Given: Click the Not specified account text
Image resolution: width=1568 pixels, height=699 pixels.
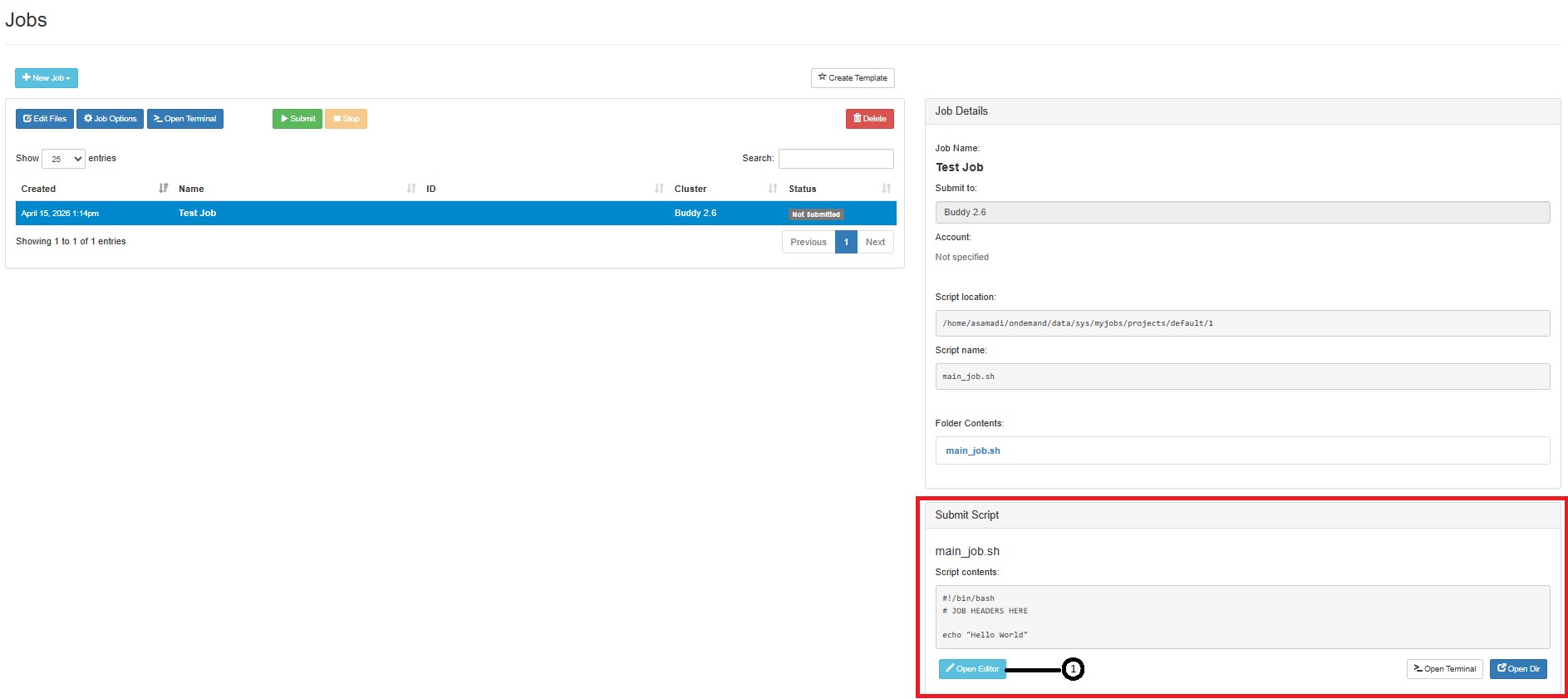Looking at the screenshot, I should coord(961,258).
